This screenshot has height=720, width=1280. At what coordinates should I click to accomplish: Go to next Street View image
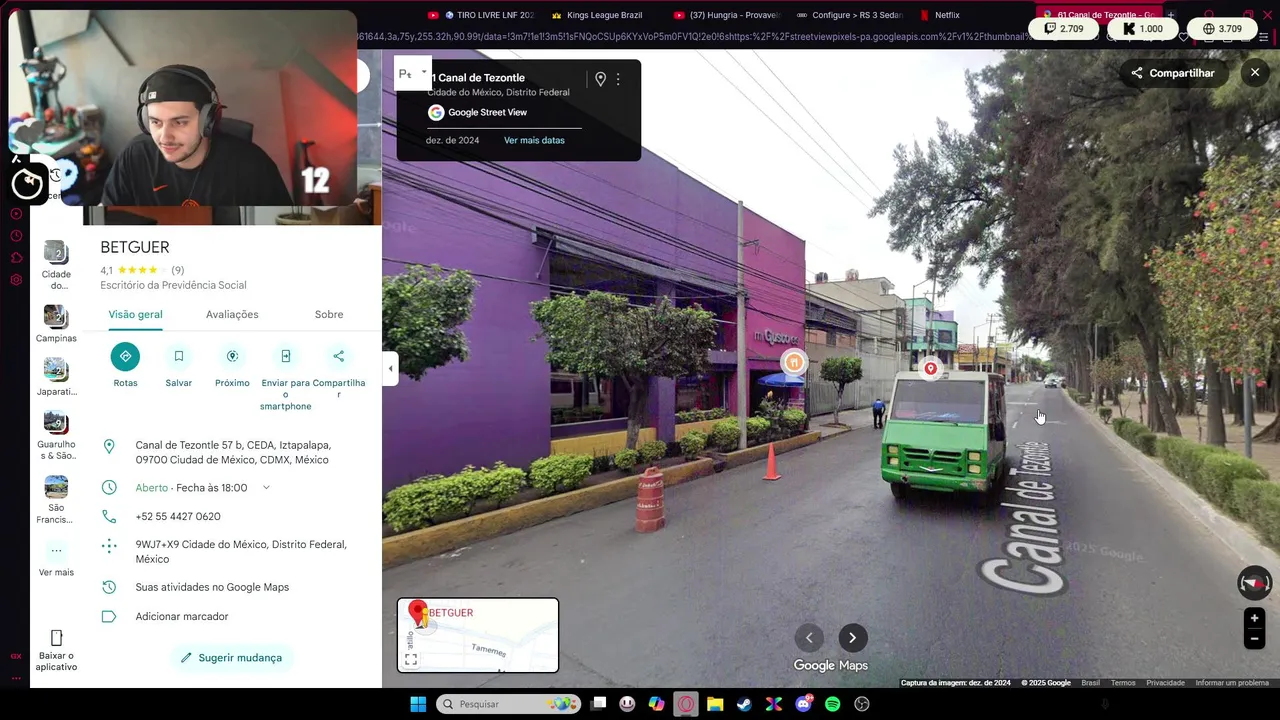(x=852, y=638)
